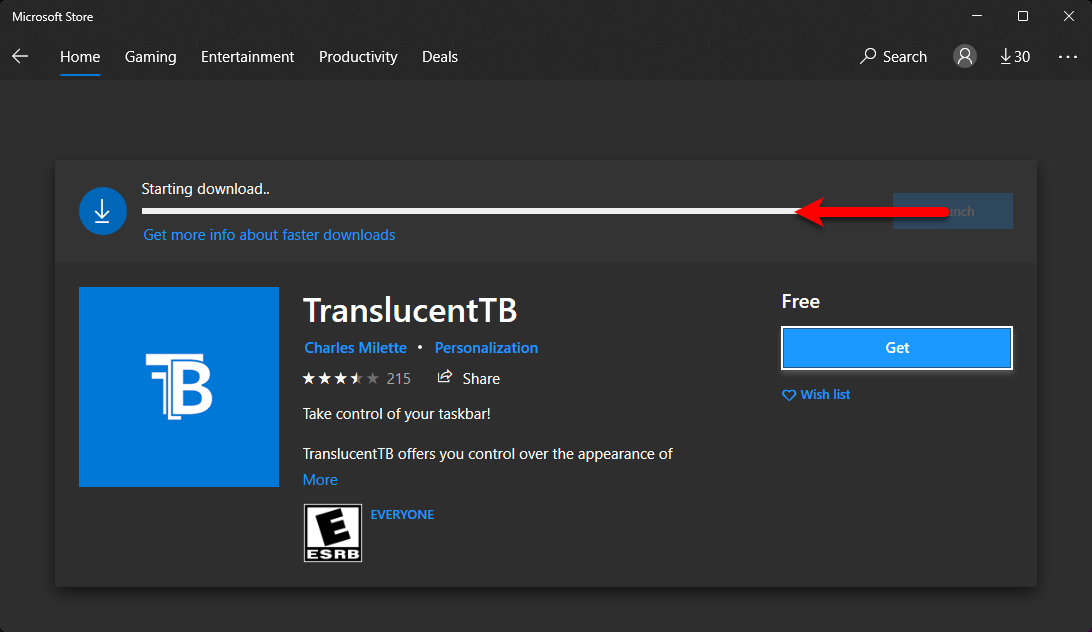Viewport: 1092px width, 632px height.
Task: Click the EVERYONE rating link
Action: 402,514
